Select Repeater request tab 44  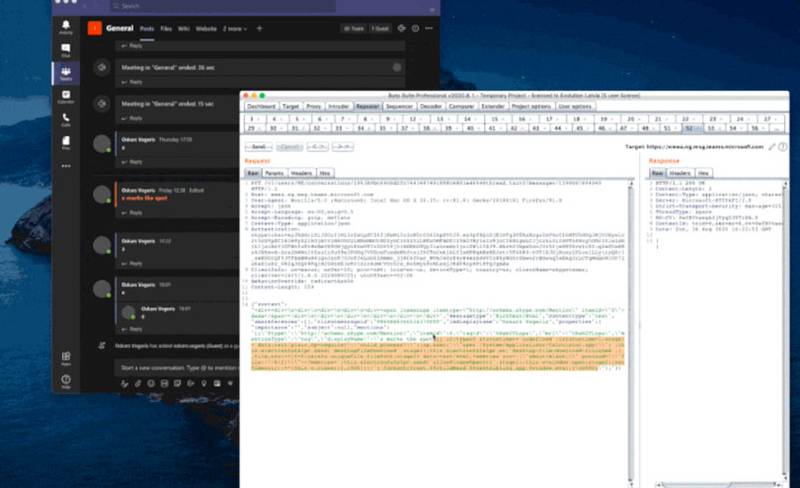(x=559, y=128)
